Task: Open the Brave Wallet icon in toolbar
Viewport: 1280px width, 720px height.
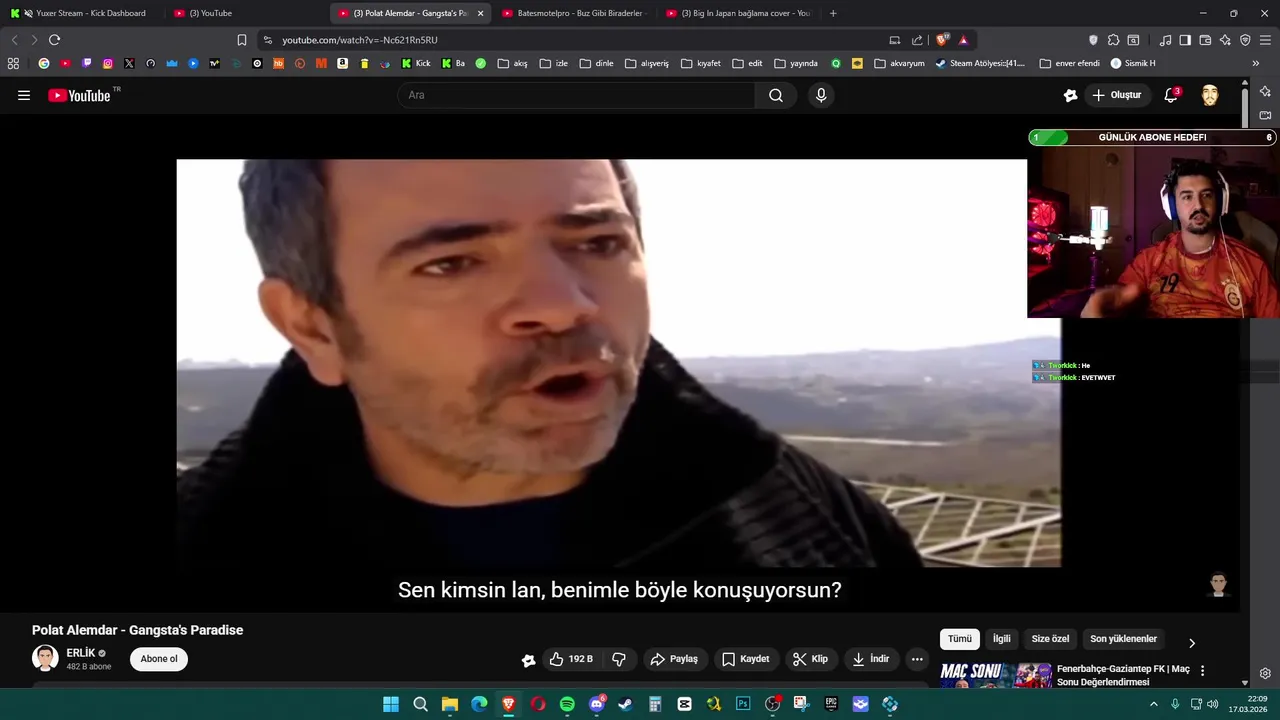Action: 1205,40
